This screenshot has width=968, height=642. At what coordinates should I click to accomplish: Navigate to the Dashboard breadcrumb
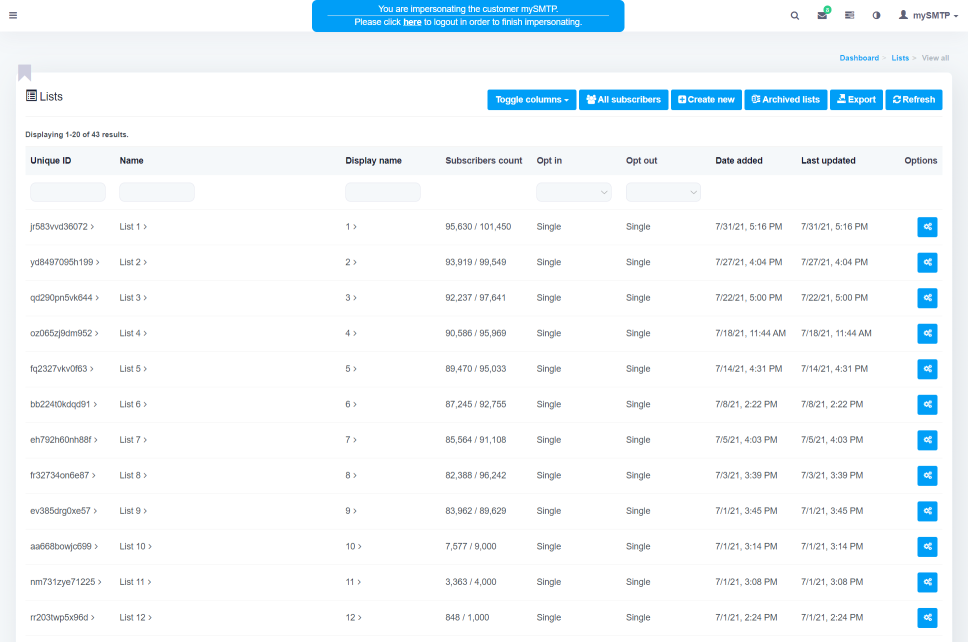click(859, 58)
